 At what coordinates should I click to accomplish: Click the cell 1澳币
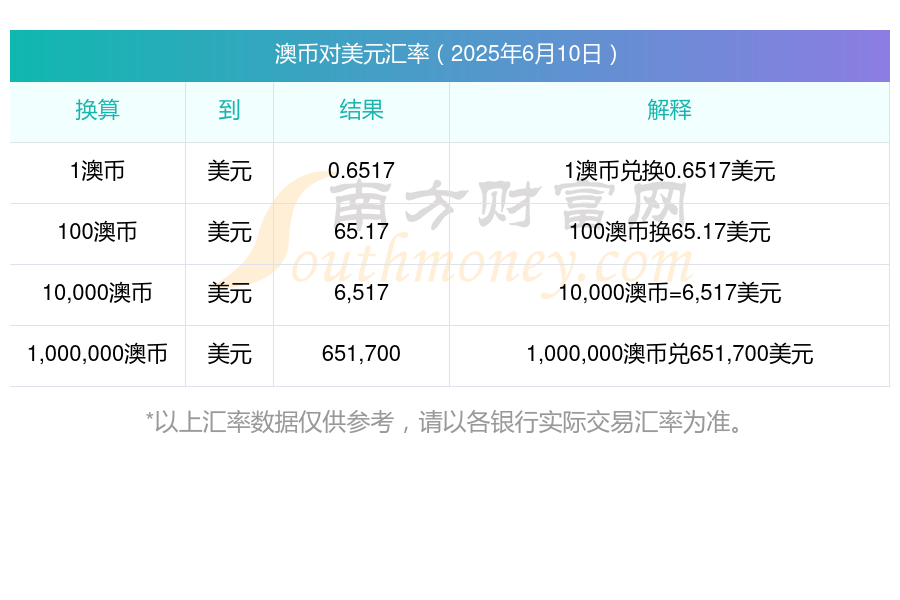coord(98,171)
